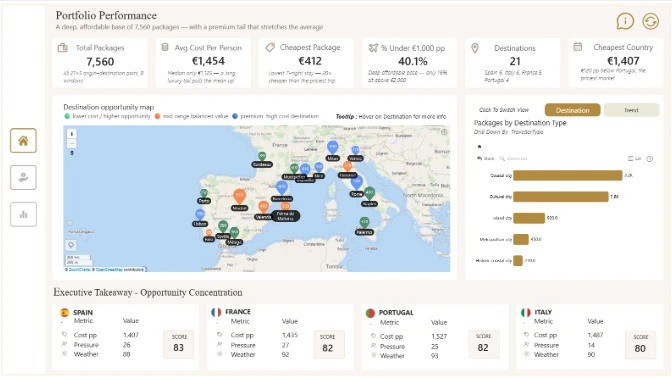
Task: Click the Spain Weather value 88
Action: [126, 354]
